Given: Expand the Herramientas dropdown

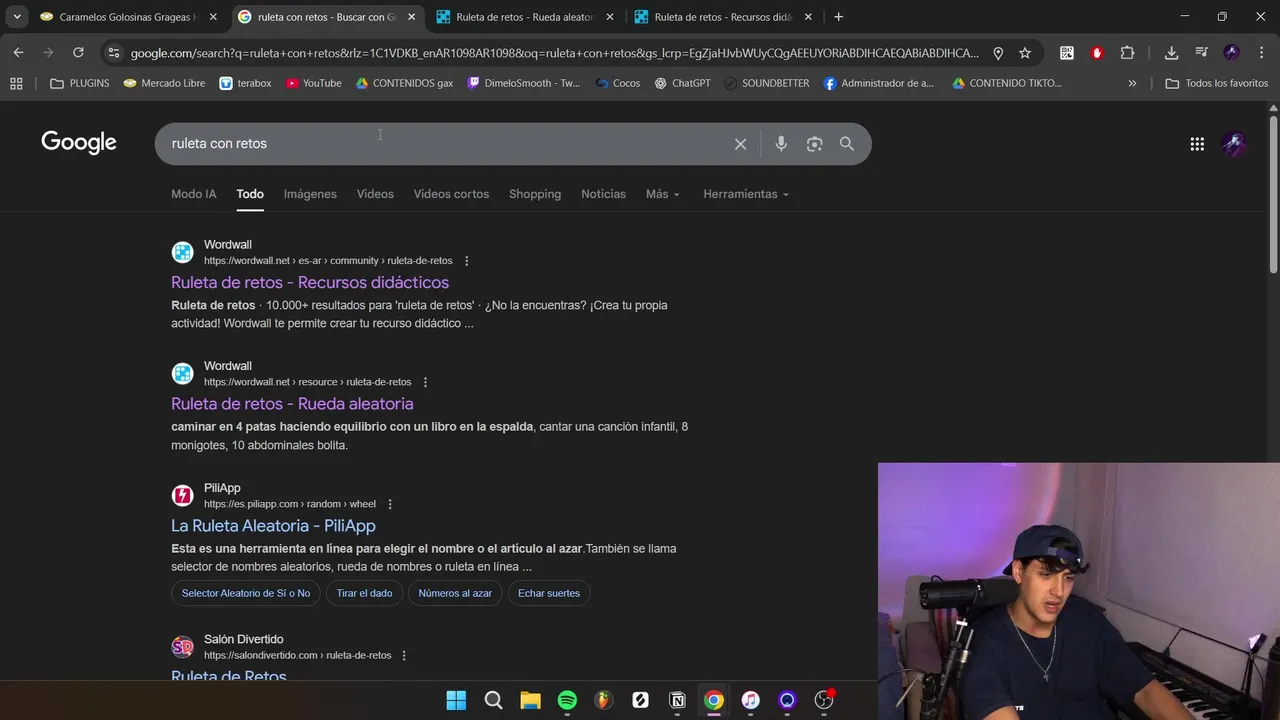Looking at the screenshot, I should (x=746, y=194).
